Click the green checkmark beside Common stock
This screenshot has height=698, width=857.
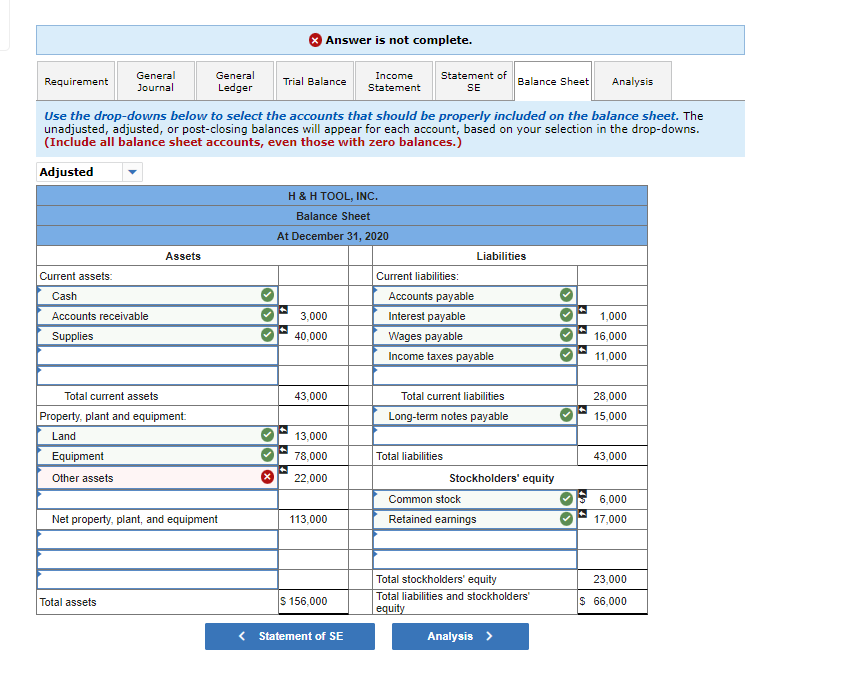pos(567,499)
